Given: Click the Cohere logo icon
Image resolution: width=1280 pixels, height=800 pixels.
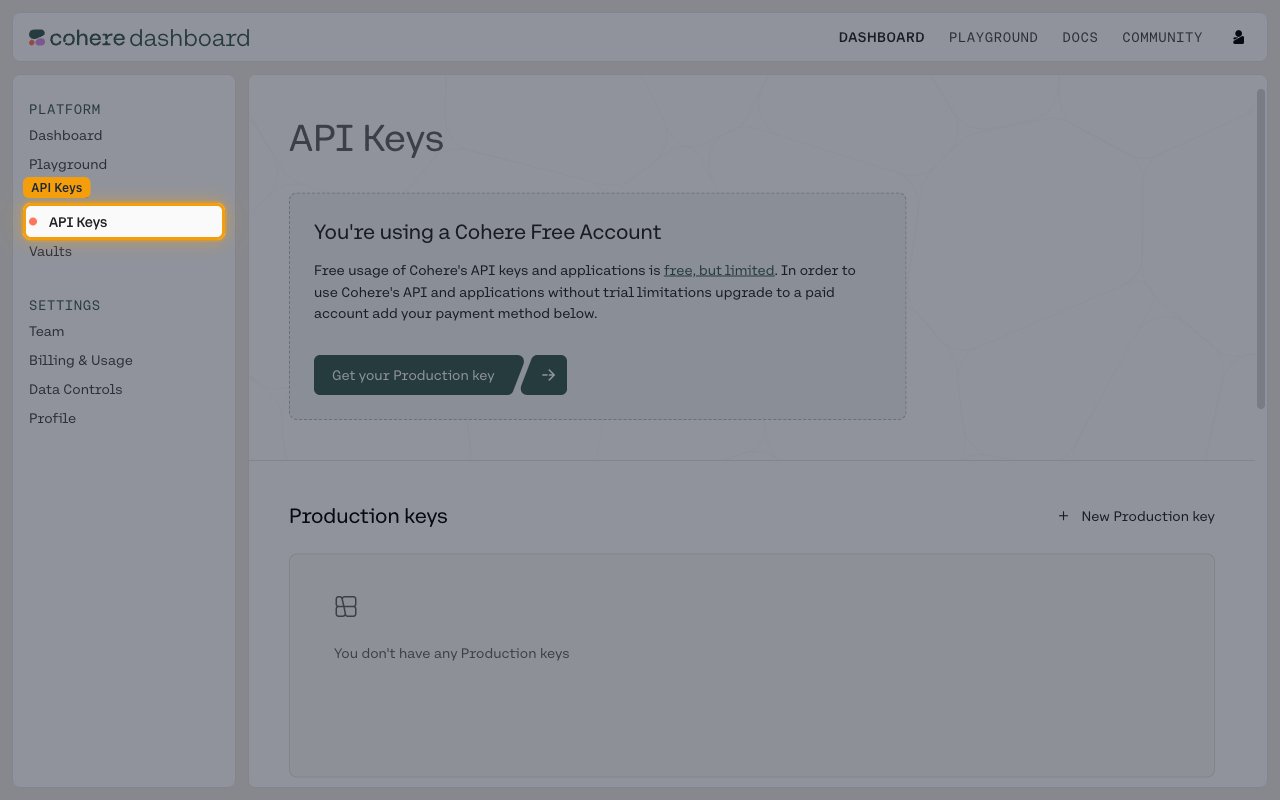Looking at the screenshot, I should point(37,38).
